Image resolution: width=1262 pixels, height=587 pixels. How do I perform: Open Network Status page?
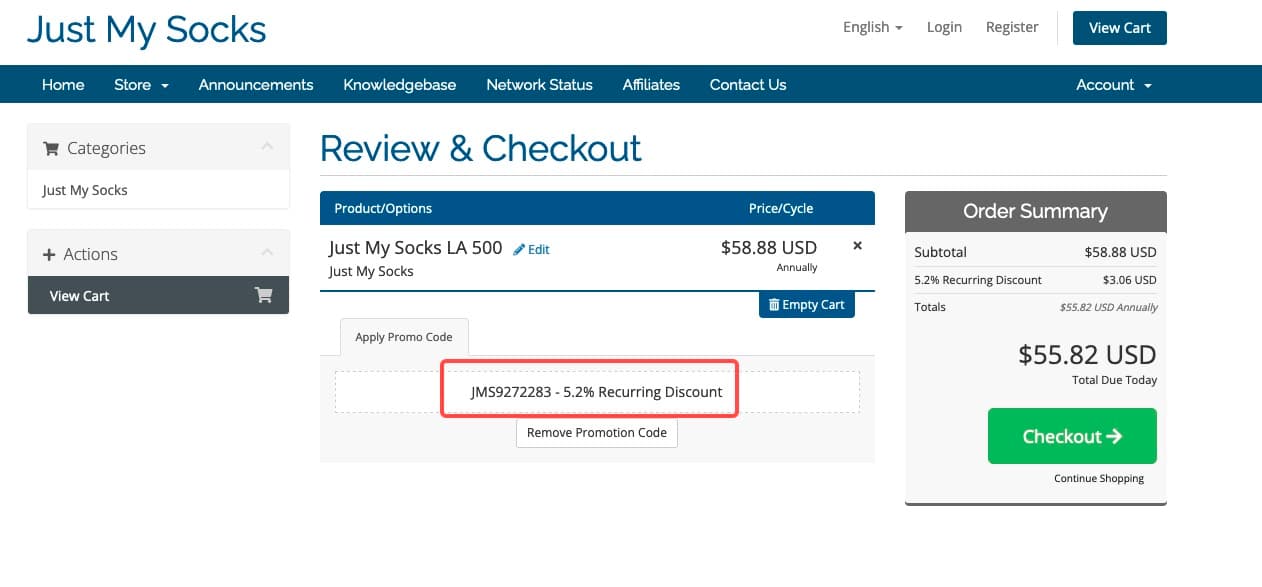[539, 85]
